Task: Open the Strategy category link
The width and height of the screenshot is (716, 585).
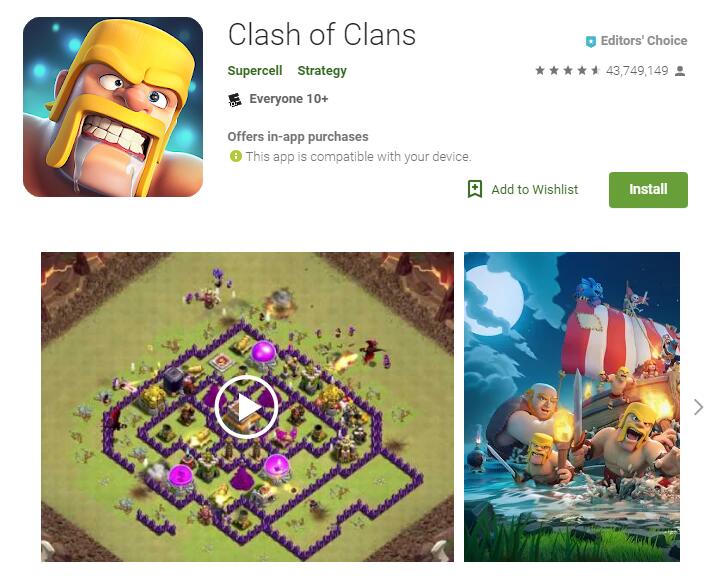Action: pos(322,71)
